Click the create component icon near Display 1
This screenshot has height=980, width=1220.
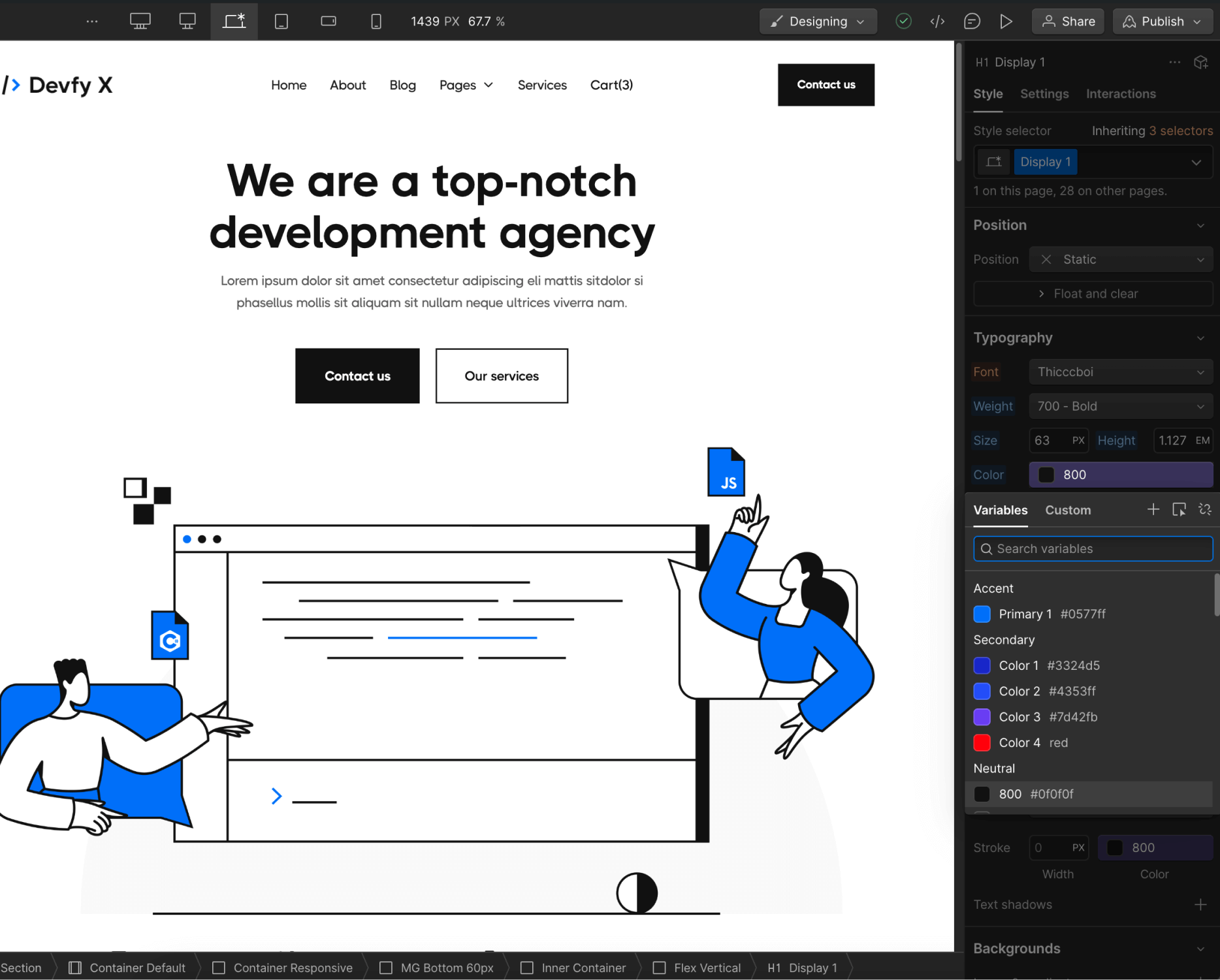point(1201,62)
